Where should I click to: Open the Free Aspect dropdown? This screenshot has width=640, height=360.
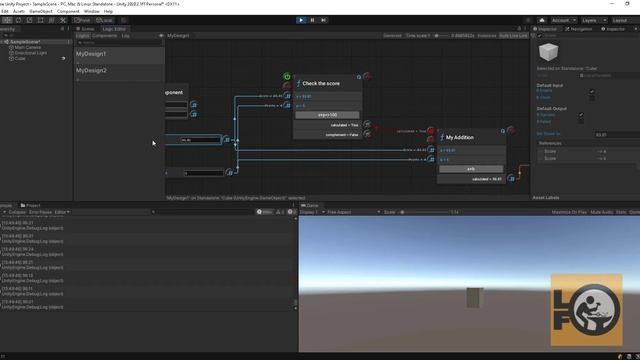[x=354, y=212]
